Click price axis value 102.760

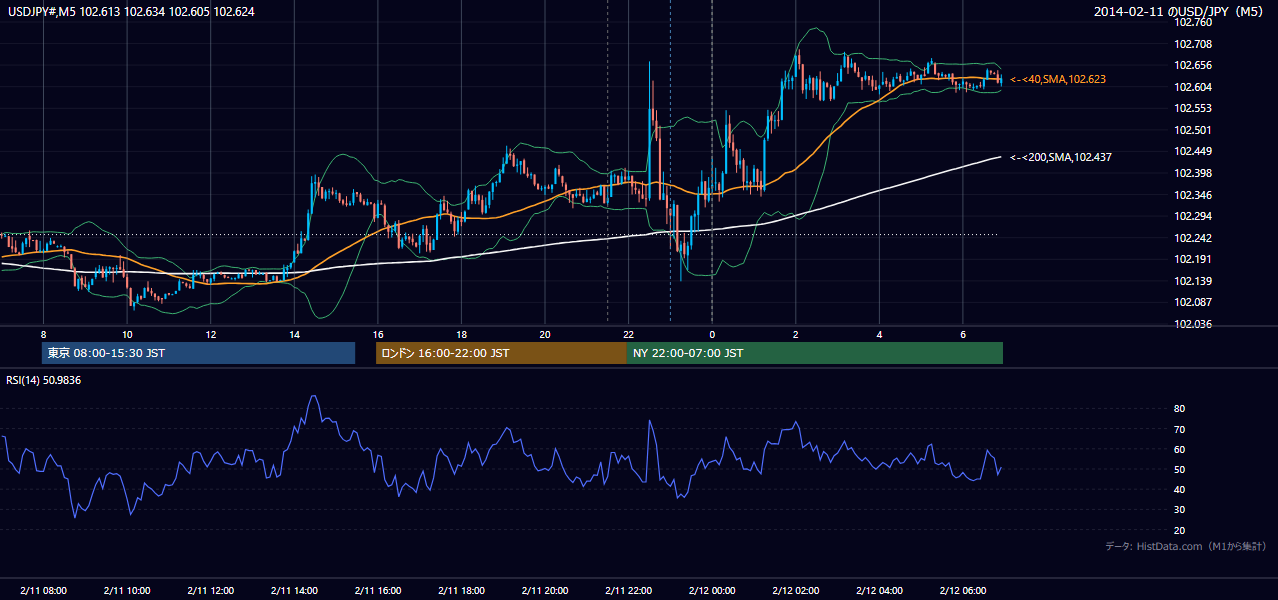point(1195,24)
